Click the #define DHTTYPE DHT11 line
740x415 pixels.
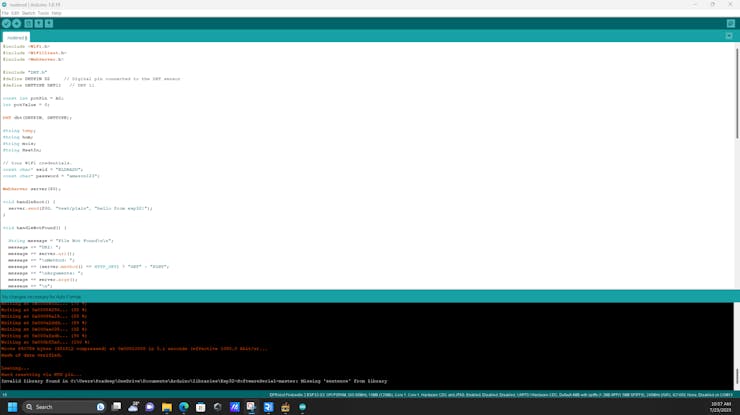coord(49,85)
